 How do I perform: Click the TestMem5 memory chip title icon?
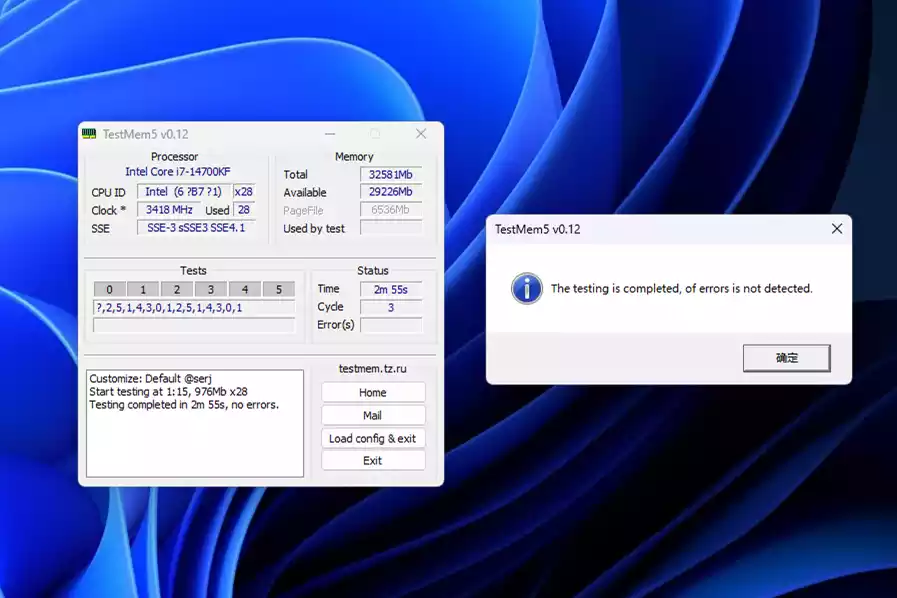89,134
